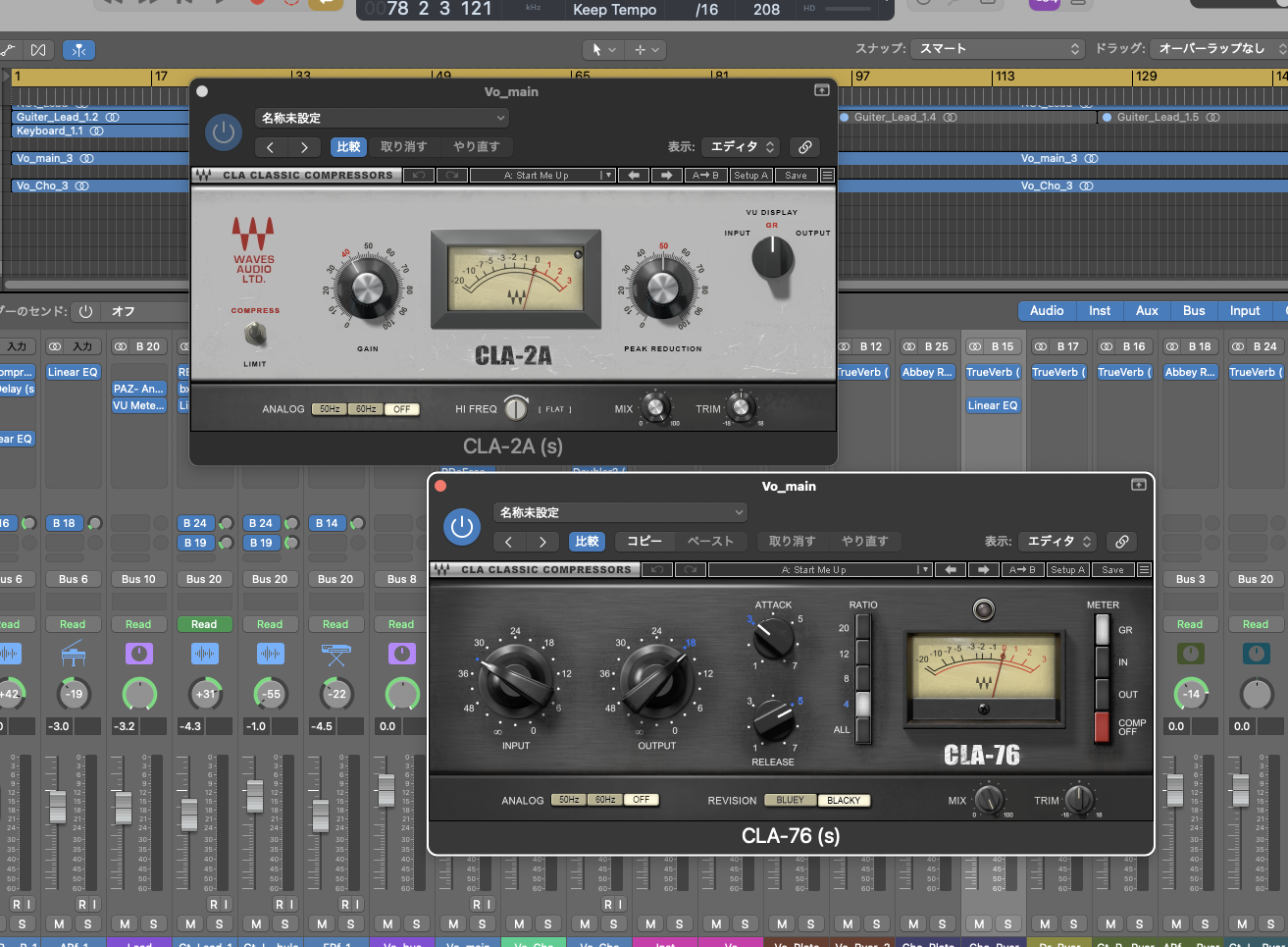Go to next preset in CLA-2A window
This screenshot has width=1288, height=947.
pos(304,147)
